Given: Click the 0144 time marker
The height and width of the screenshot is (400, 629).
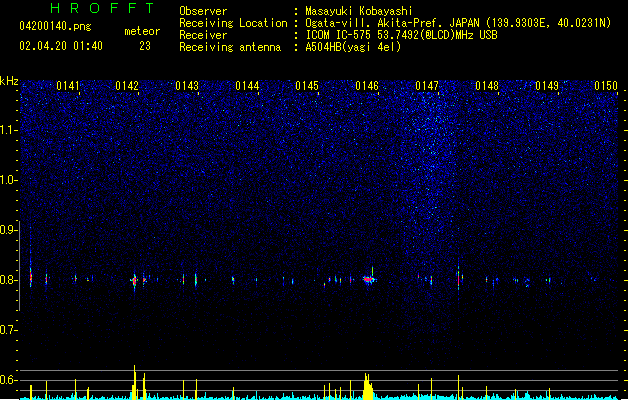Looking at the screenshot, I should click(247, 86).
